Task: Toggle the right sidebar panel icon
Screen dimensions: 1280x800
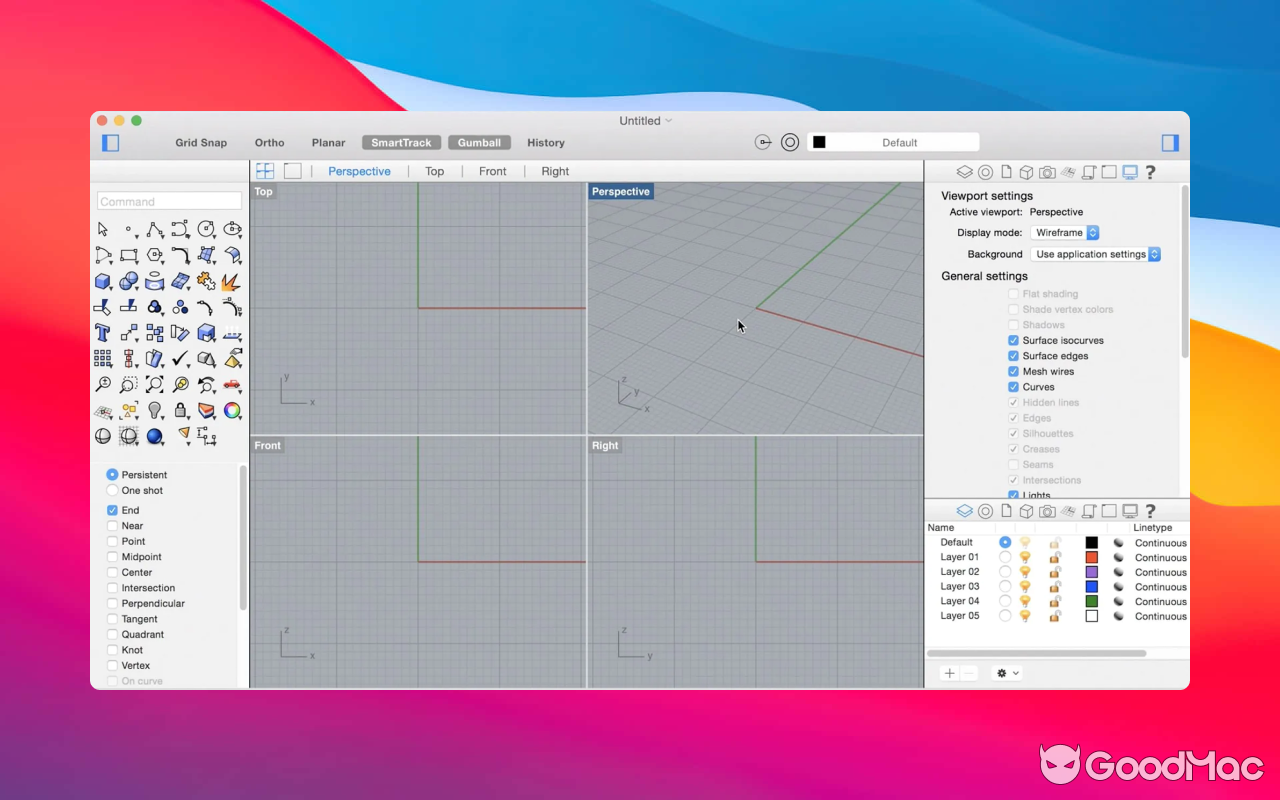Action: point(1169,143)
